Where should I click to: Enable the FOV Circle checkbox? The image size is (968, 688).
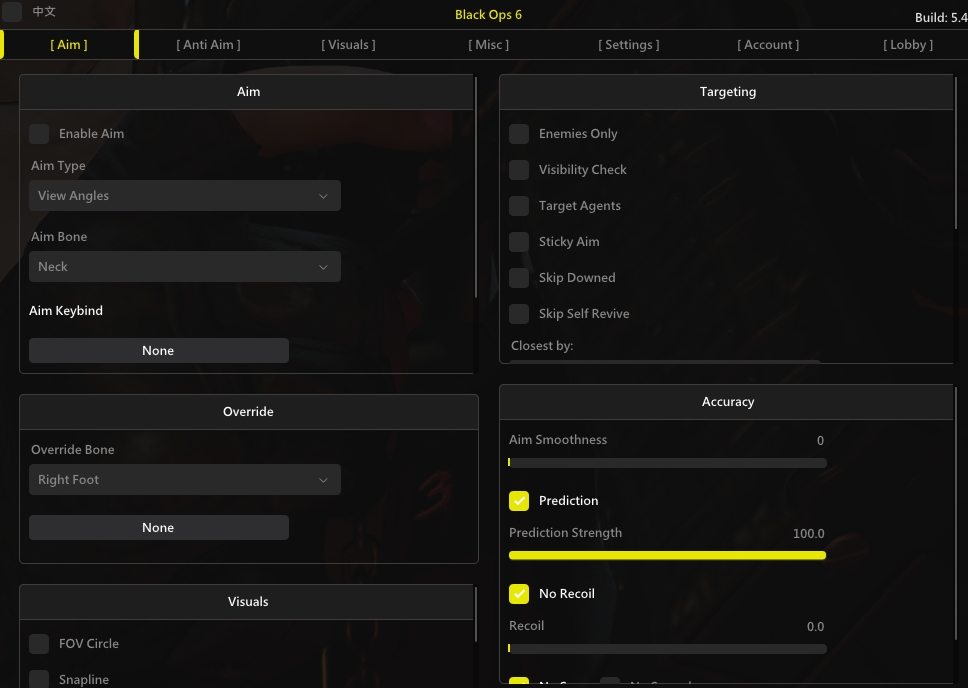(39, 644)
